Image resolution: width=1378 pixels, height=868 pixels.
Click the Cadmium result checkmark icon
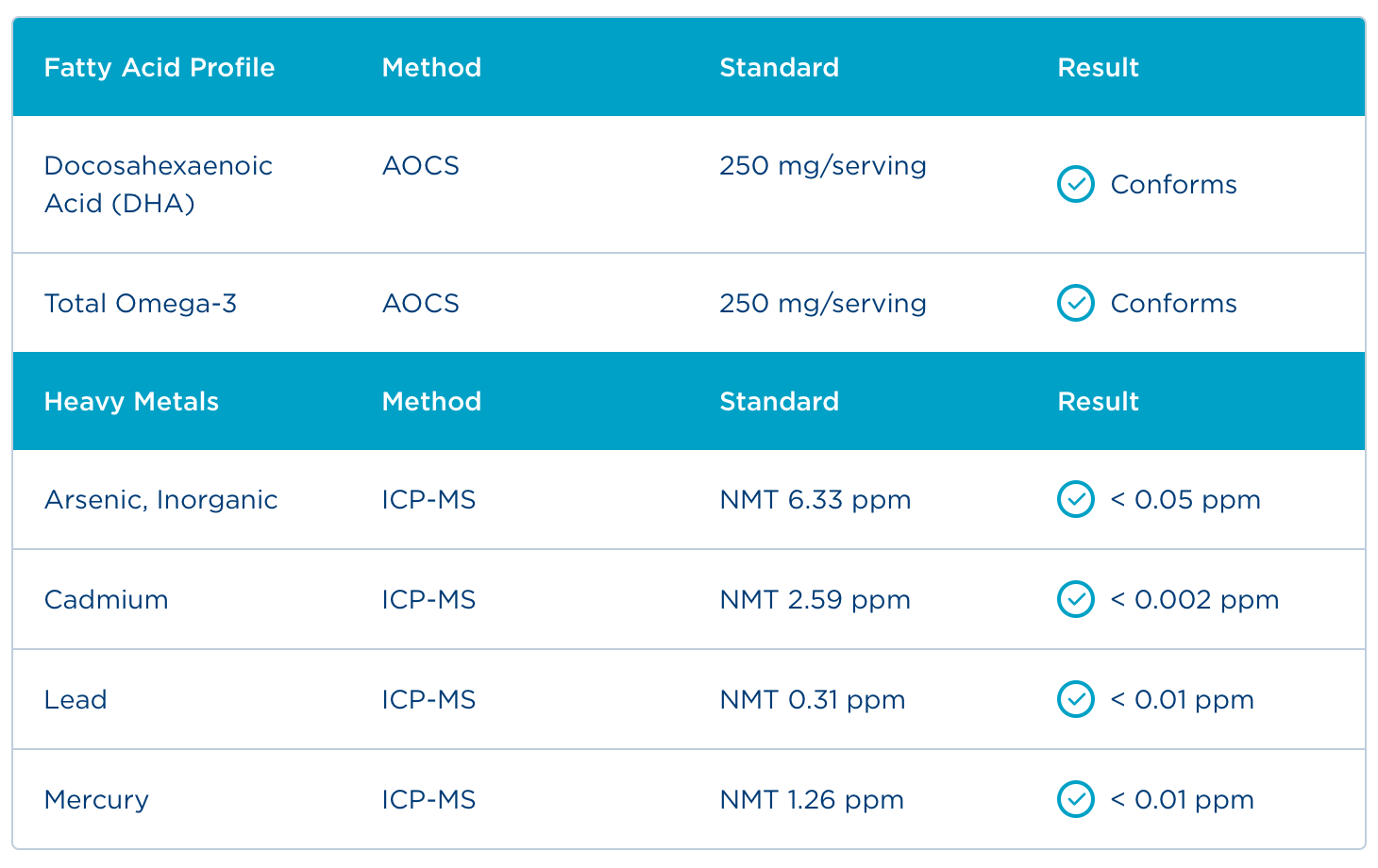[1075, 599]
